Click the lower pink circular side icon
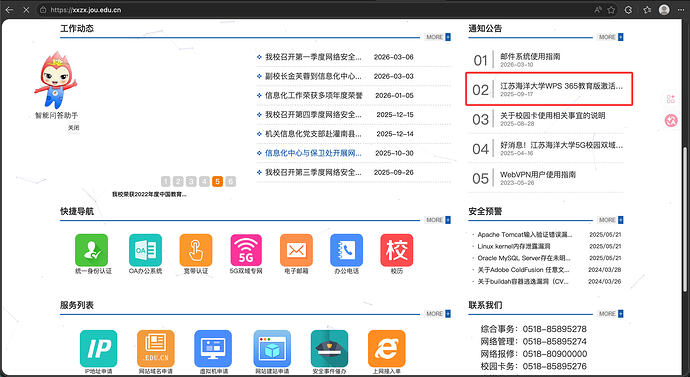The width and height of the screenshot is (690, 377). 671,120
